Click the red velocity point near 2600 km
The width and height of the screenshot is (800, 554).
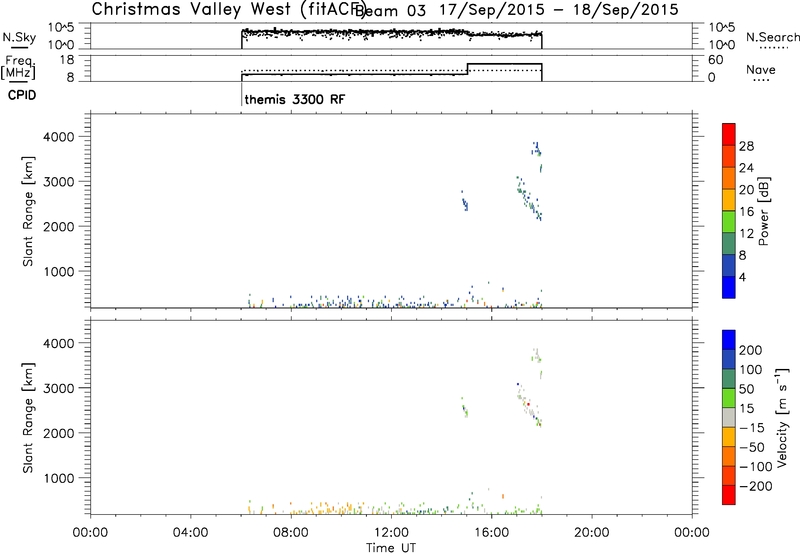[x=528, y=404]
